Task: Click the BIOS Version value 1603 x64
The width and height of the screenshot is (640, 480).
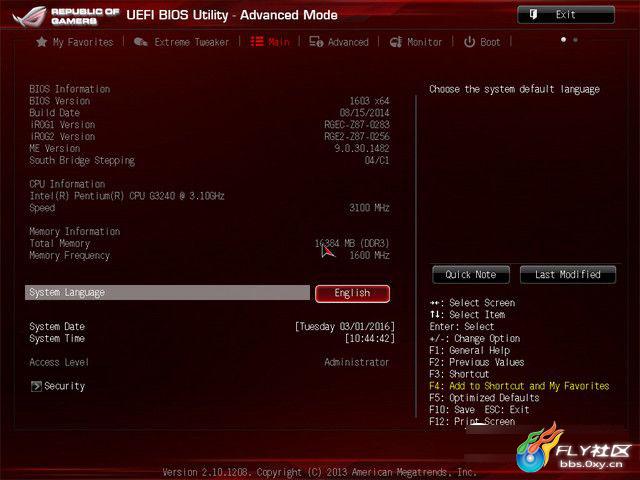Action: [369, 101]
